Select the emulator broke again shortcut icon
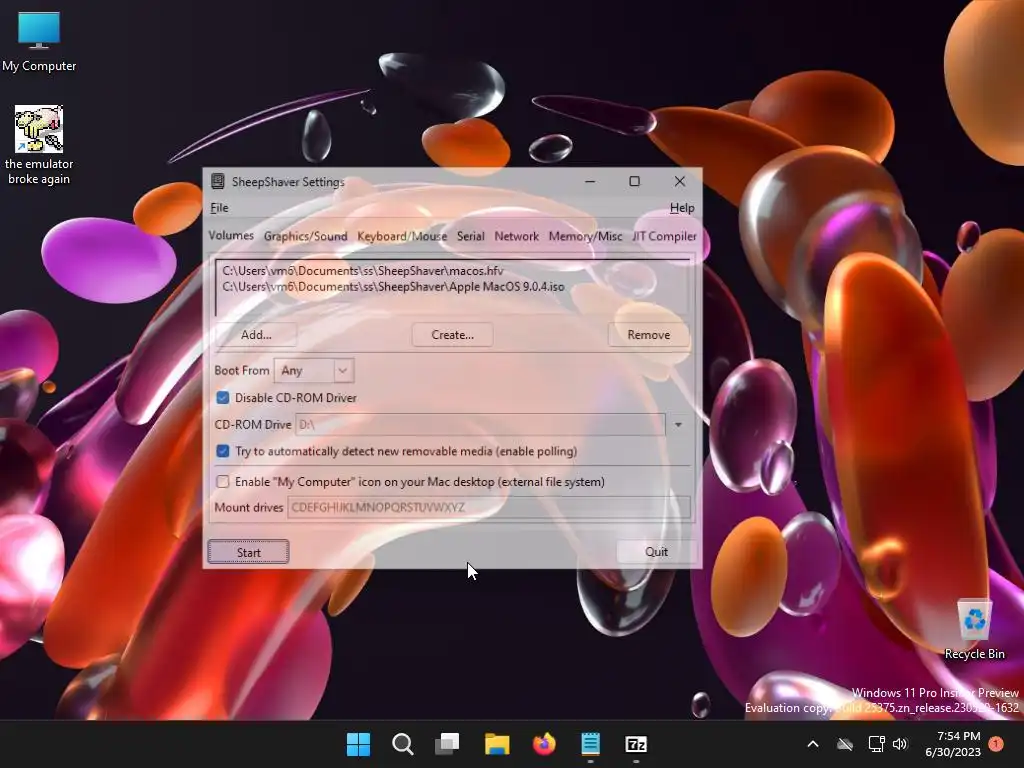The width and height of the screenshot is (1024, 768). 39,144
